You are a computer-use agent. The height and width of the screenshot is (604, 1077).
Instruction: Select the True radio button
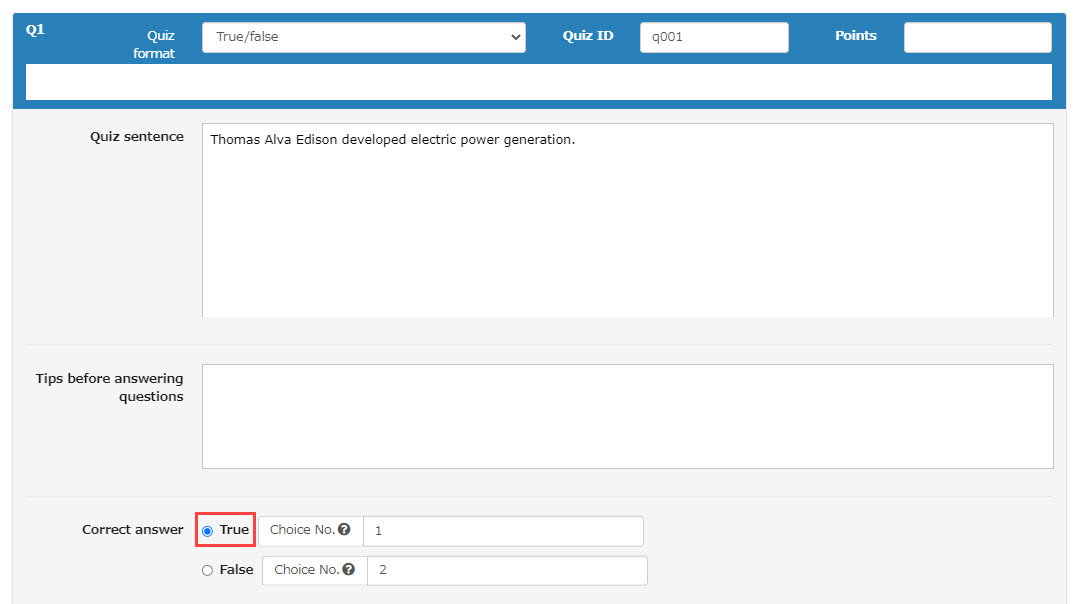click(208, 531)
